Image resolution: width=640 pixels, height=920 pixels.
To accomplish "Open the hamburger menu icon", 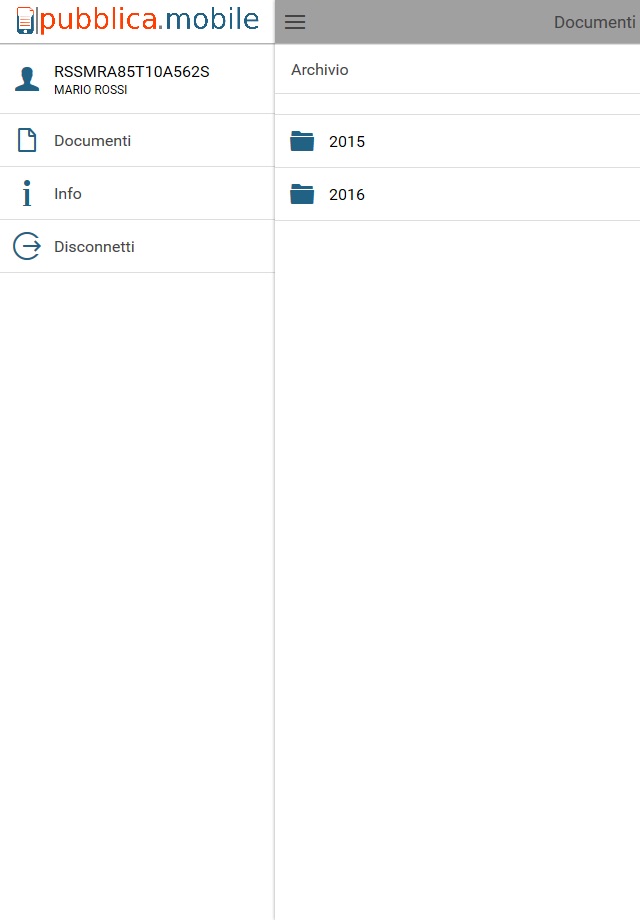I will 295,22.
